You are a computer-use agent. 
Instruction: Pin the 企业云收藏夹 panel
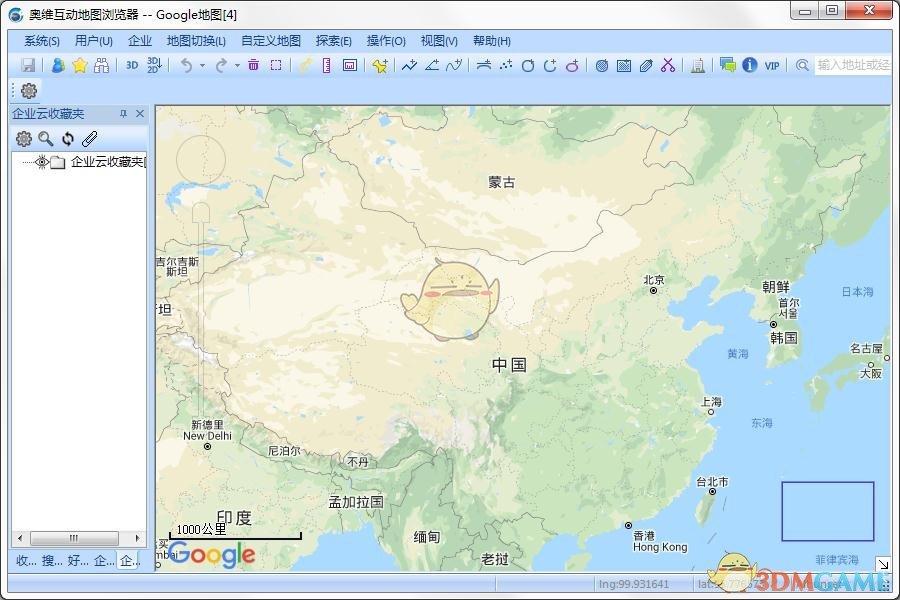[x=124, y=113]
